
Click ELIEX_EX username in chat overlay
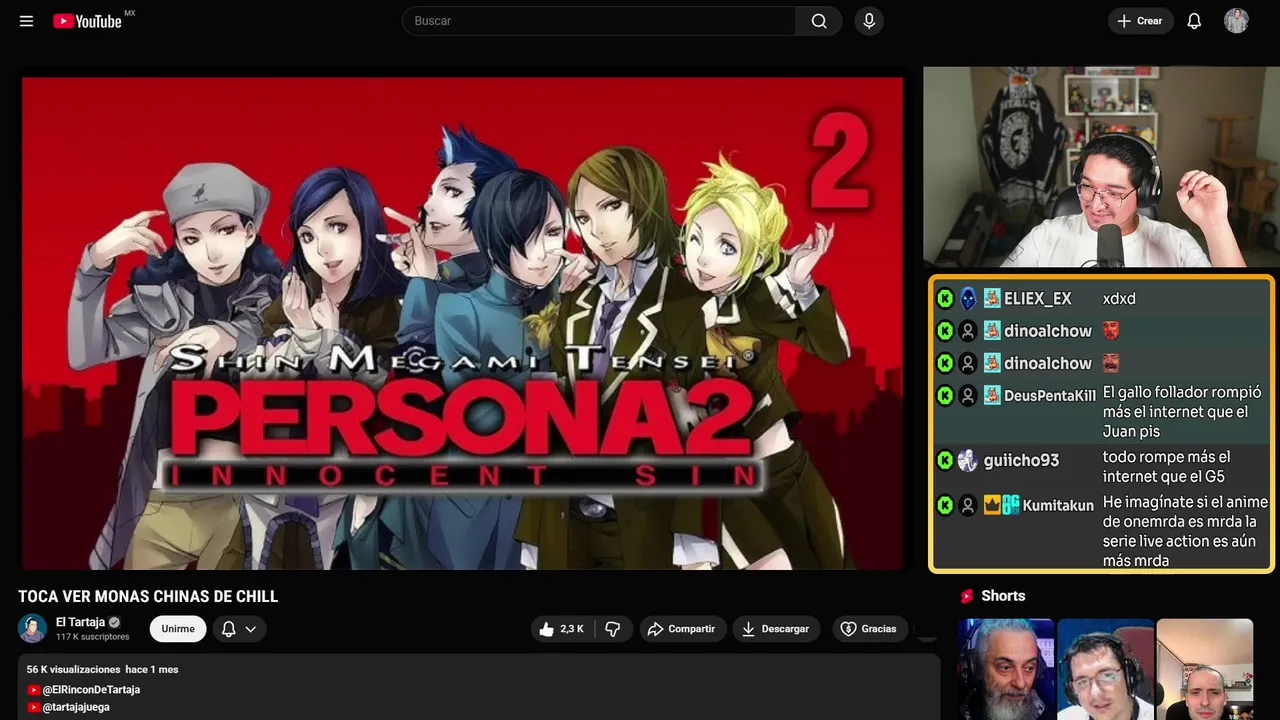(x=1037, y=299)
